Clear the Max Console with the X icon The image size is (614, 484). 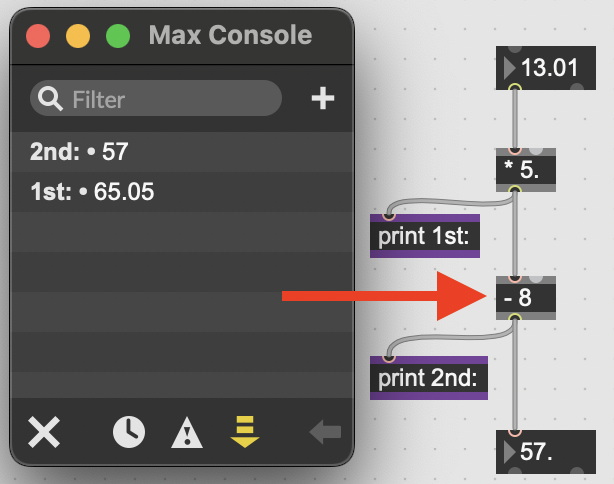44,432
